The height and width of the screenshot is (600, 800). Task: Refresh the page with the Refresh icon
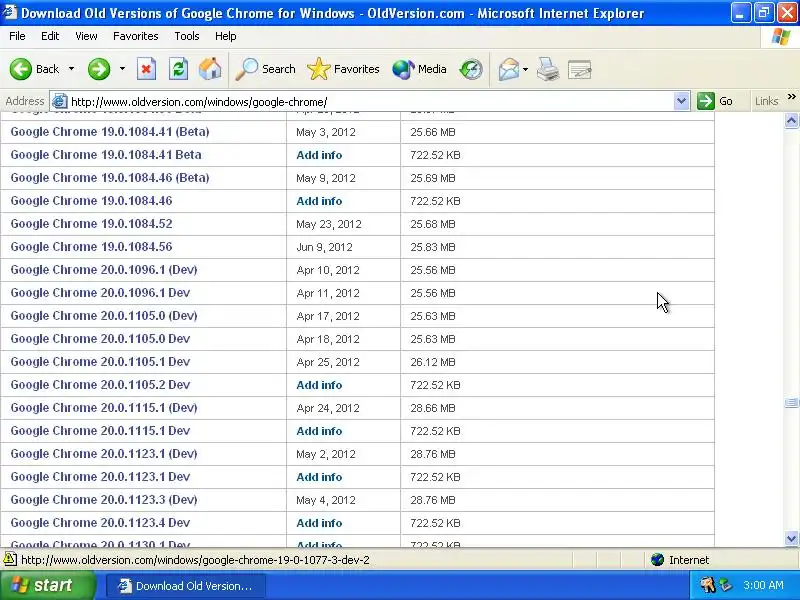178,69
